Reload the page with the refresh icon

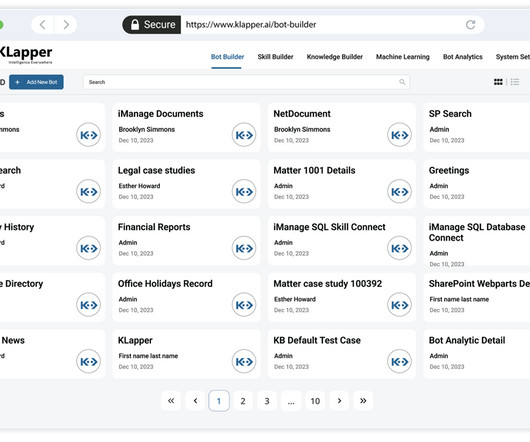click(470, 25)
